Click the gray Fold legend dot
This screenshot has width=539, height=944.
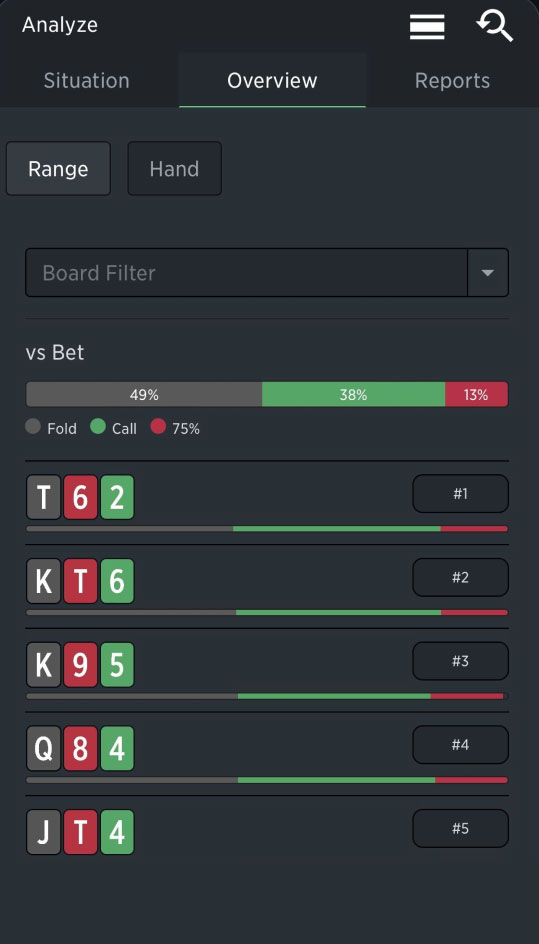pos(33,427)
